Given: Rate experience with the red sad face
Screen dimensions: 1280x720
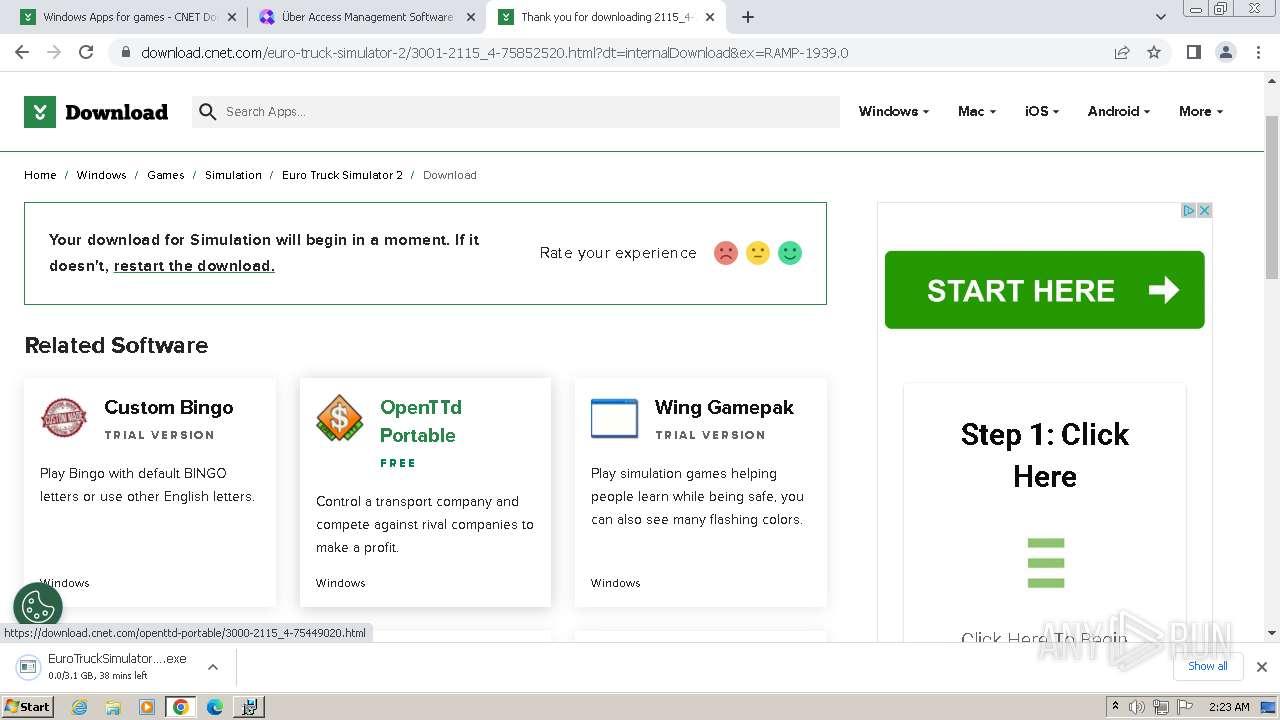Looking at the screenshot, I should [x=726, y=253].
